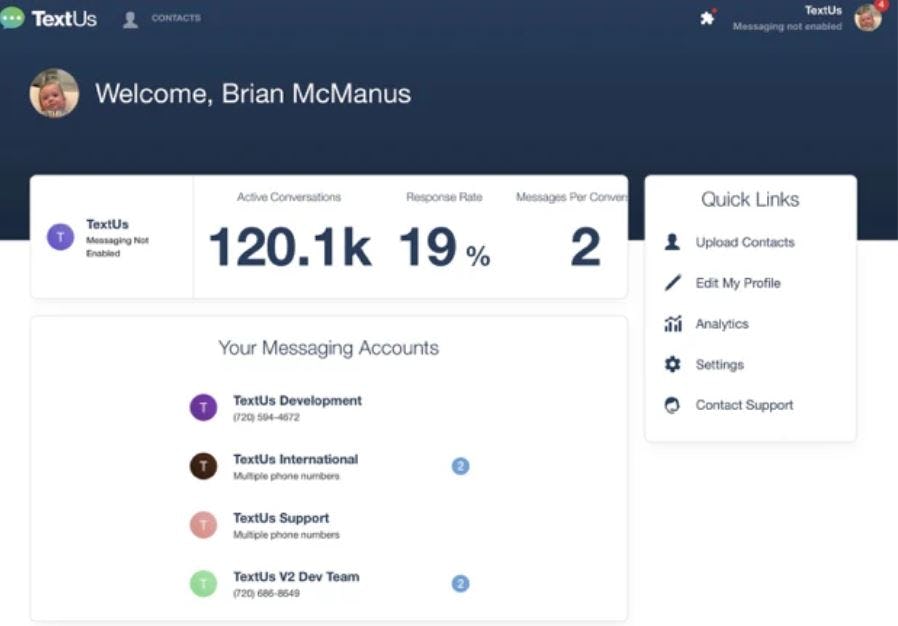Open the Analytics bar chart icon
Viewport: 898px width, 626px height.
pyautogui.click(x=673, y=323)
